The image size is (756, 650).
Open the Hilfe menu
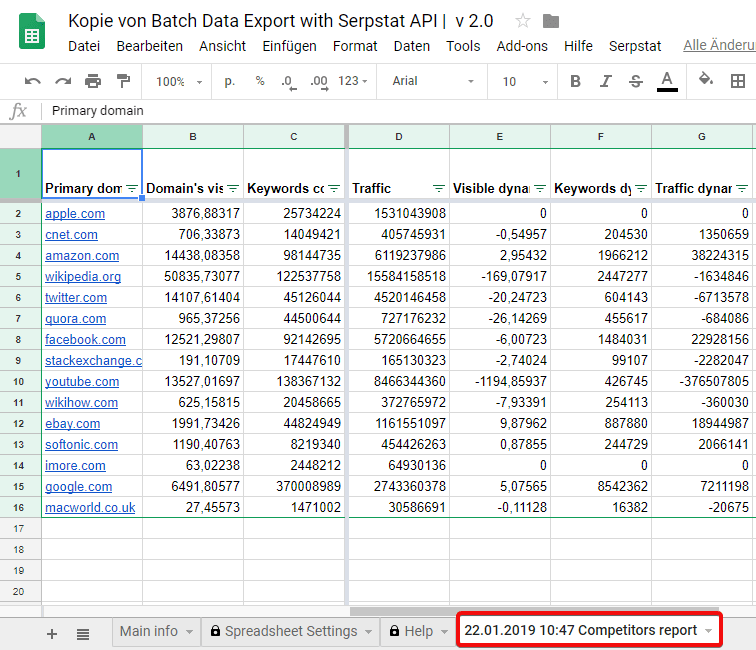click(578, 46)
